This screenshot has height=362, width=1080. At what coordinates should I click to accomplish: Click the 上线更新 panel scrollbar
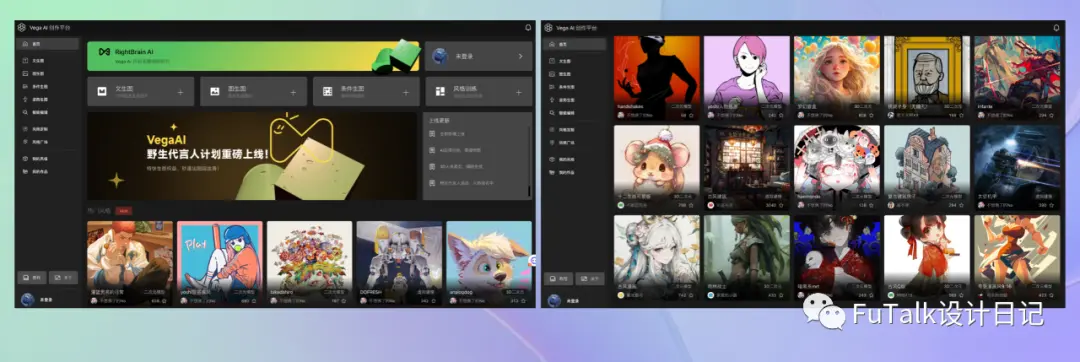coord(530,162)
